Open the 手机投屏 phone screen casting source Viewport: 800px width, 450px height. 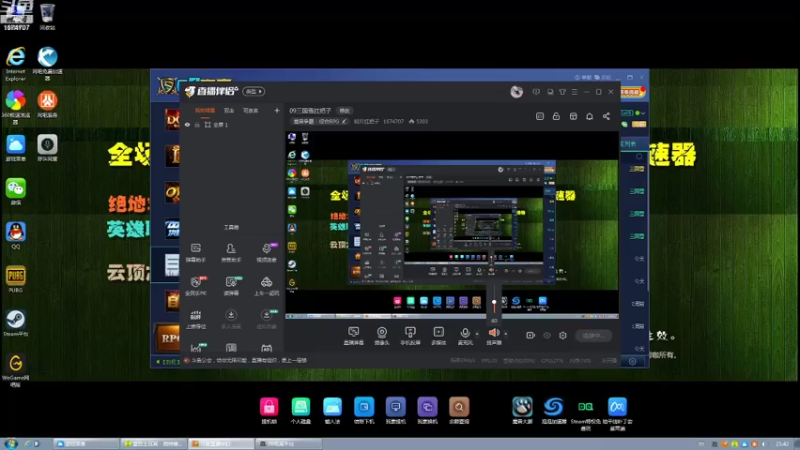click(x=410, y=335)
